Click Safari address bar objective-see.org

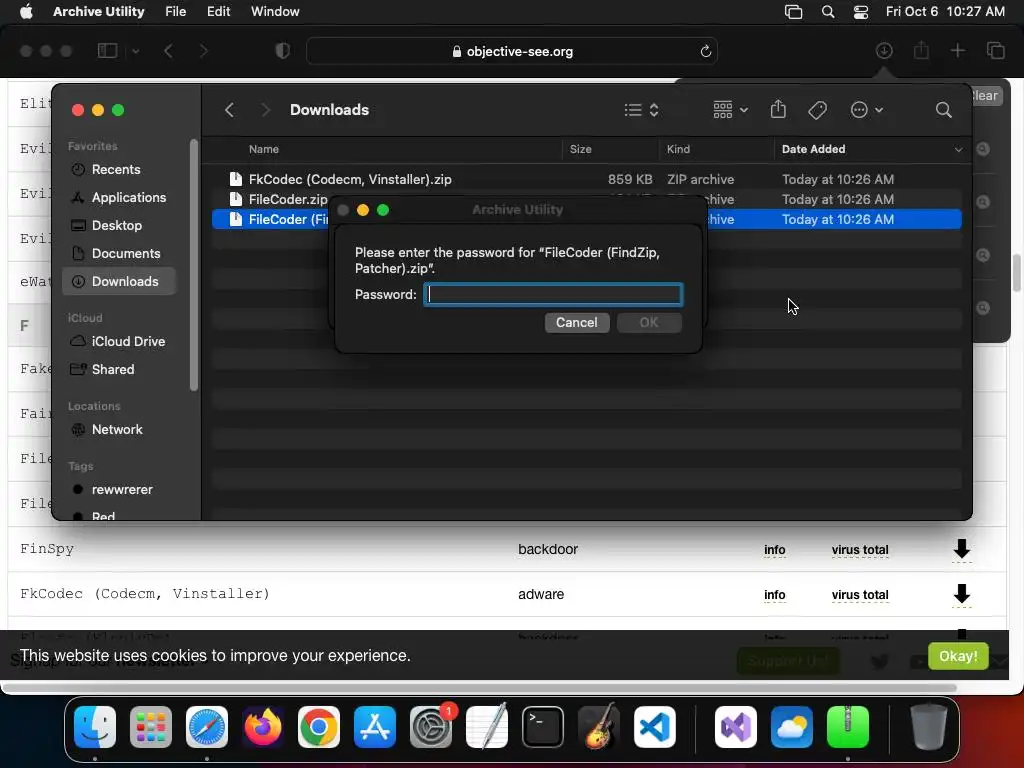[512, 52]
